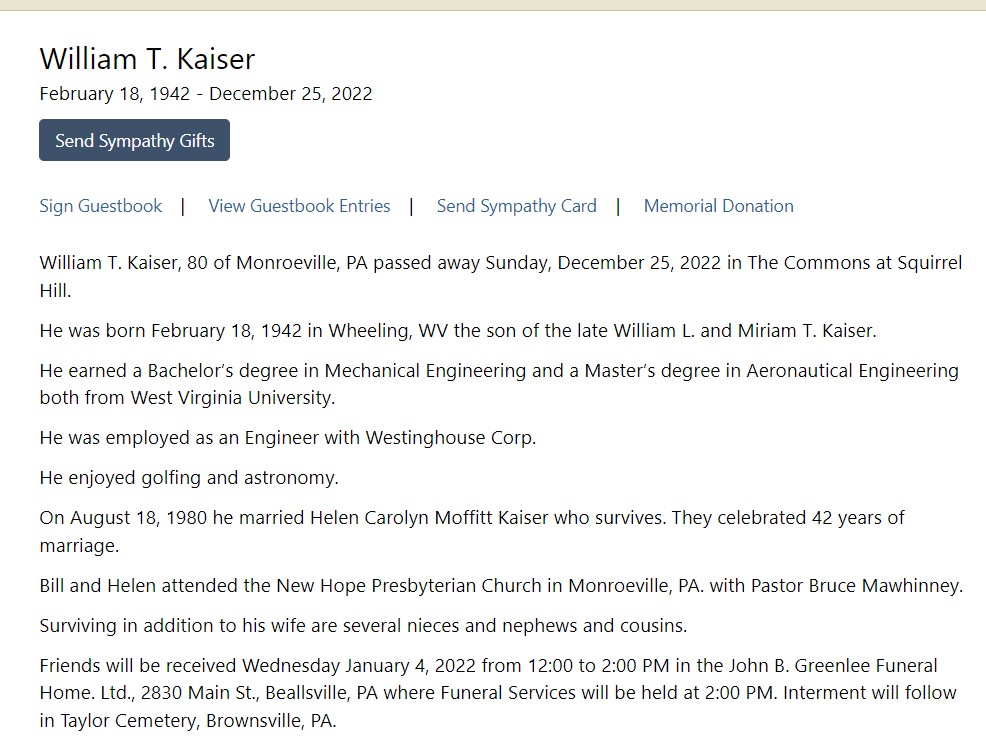Open the Memorial Donation link

coord(719,206)
